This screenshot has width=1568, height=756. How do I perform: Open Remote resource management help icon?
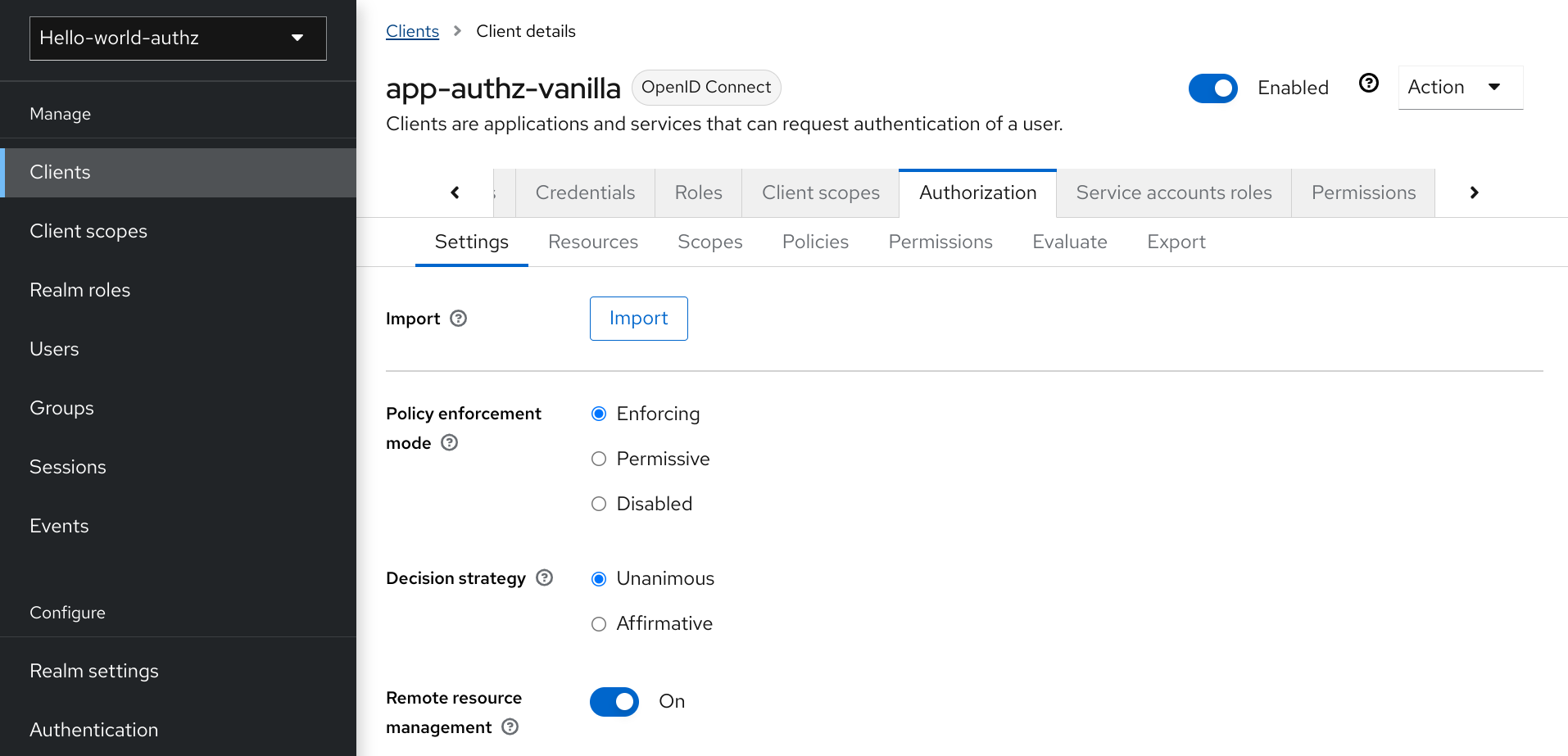(510, 727)
